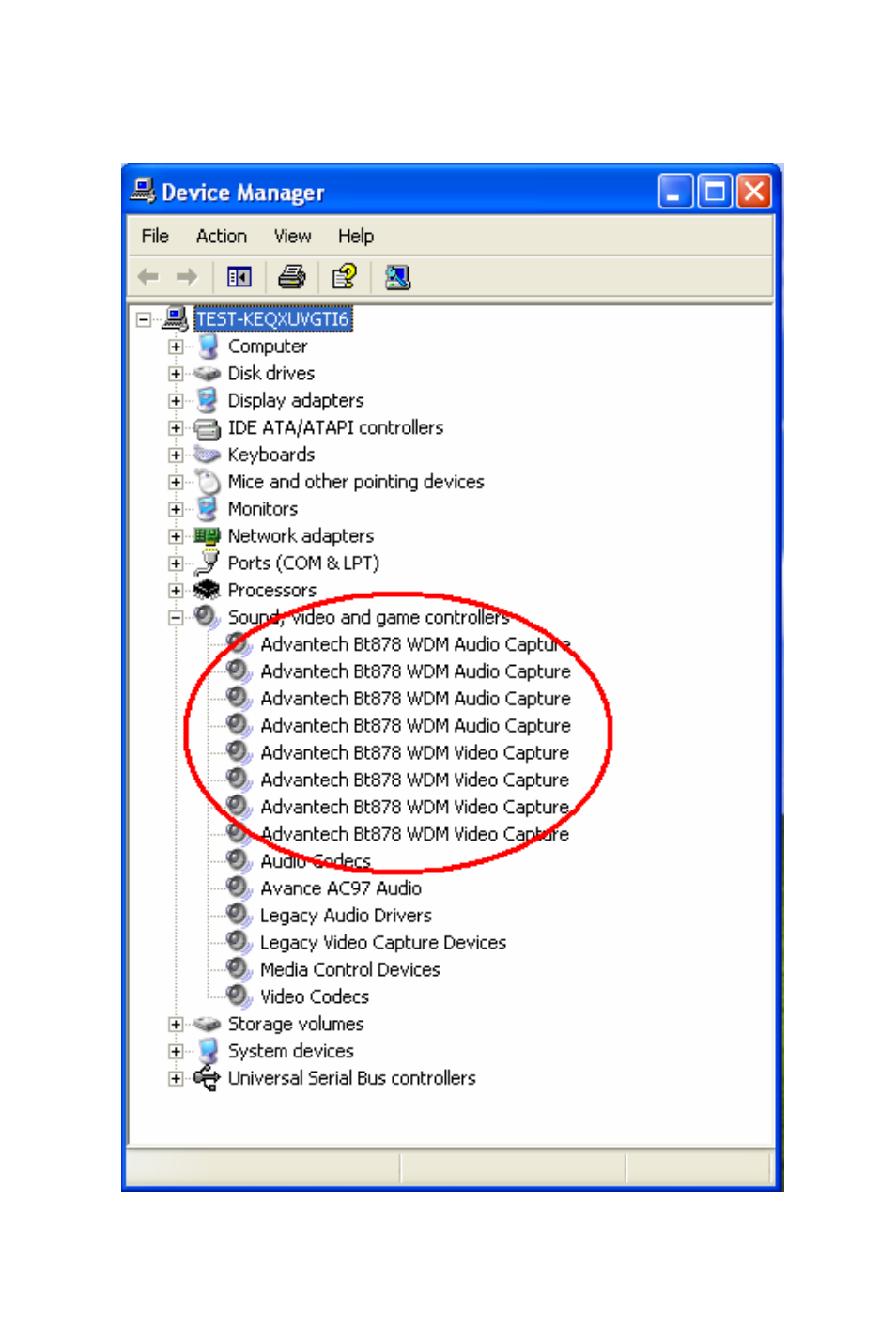The width and height of the screenshot is (896, 1343).
Task: Click the computer icon beside TEST-KEQXUVGTI6
Action: [176, 319]
